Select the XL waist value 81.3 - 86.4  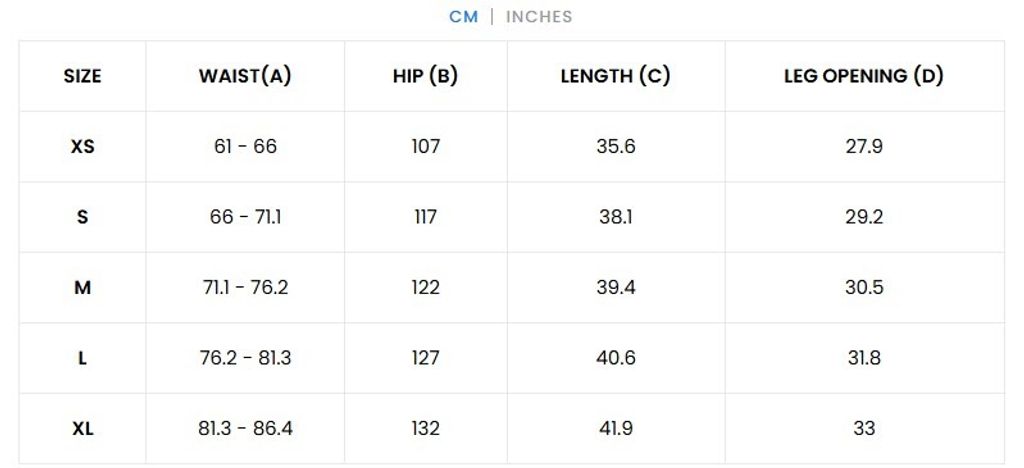tap(245, 429)
